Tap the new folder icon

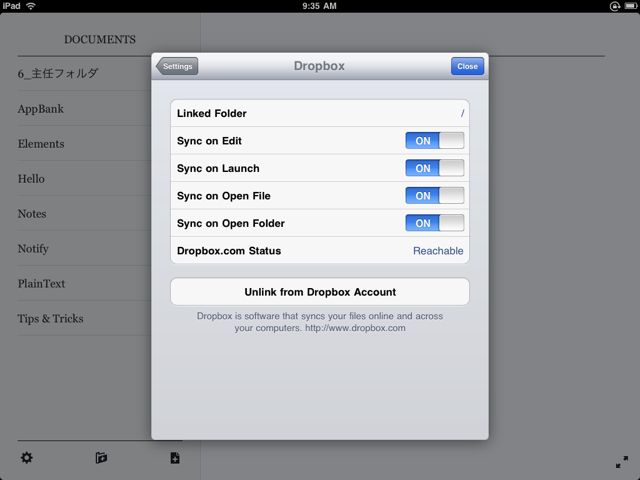coord(101,458)
